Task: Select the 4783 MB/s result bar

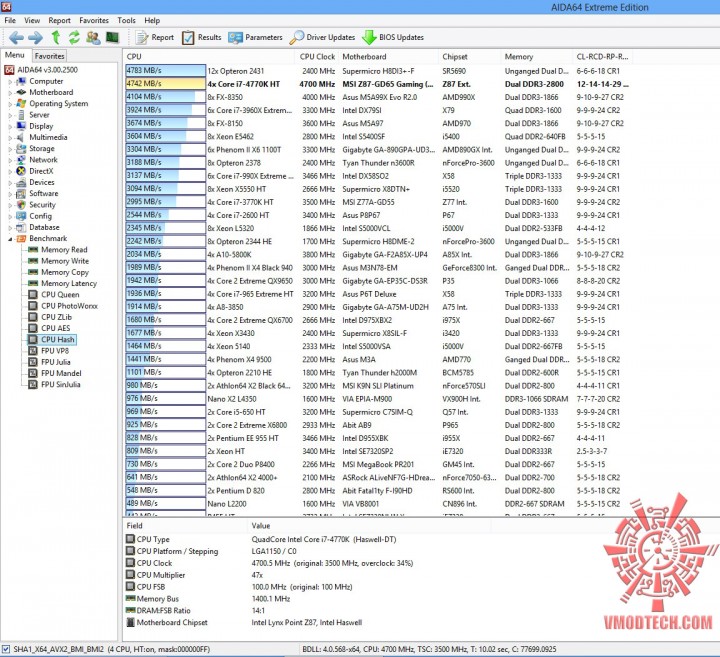Action: click(x=165, y=71)
